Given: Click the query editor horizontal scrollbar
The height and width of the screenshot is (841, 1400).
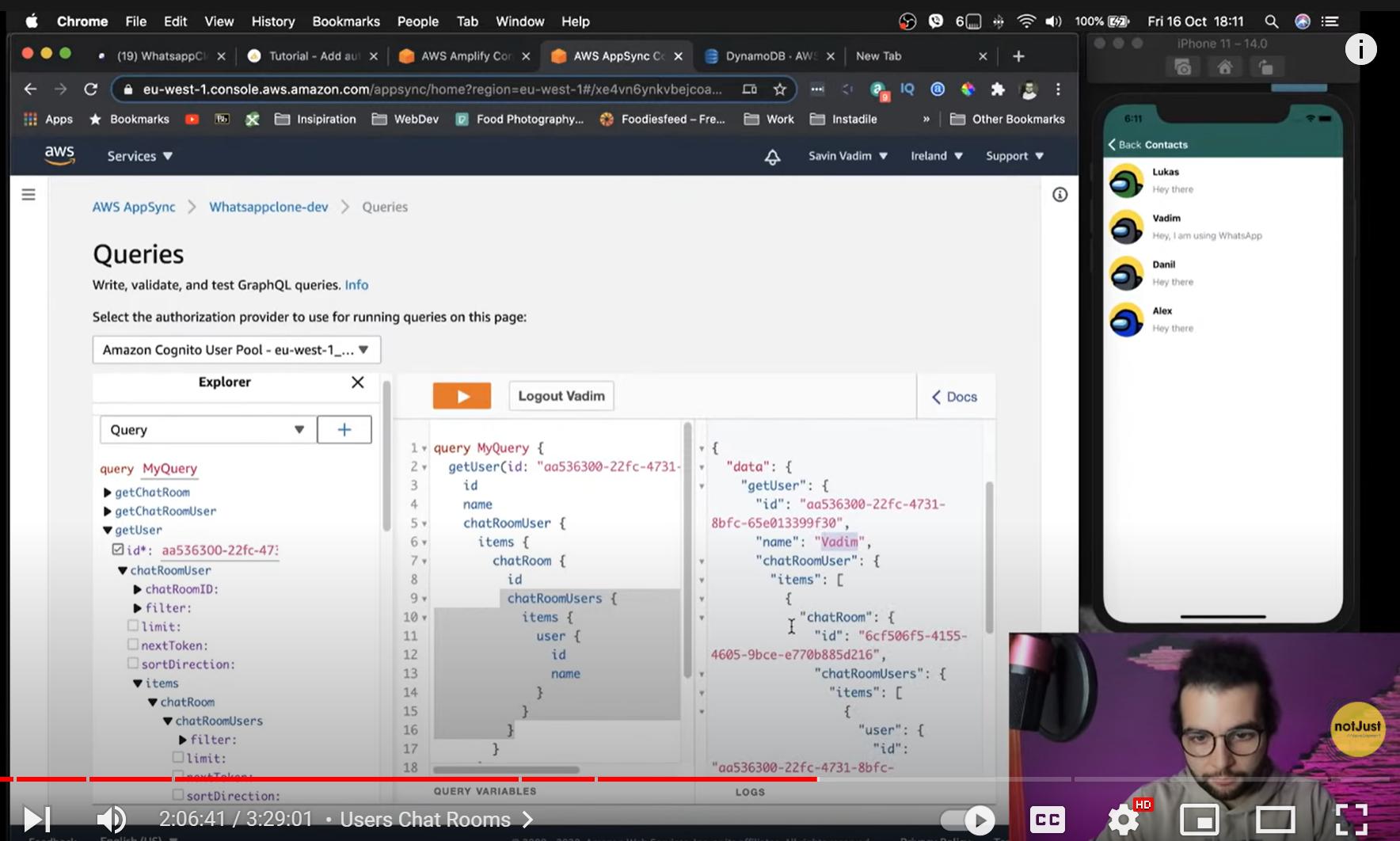Looking at the screenshot, I should pos(506,770).
